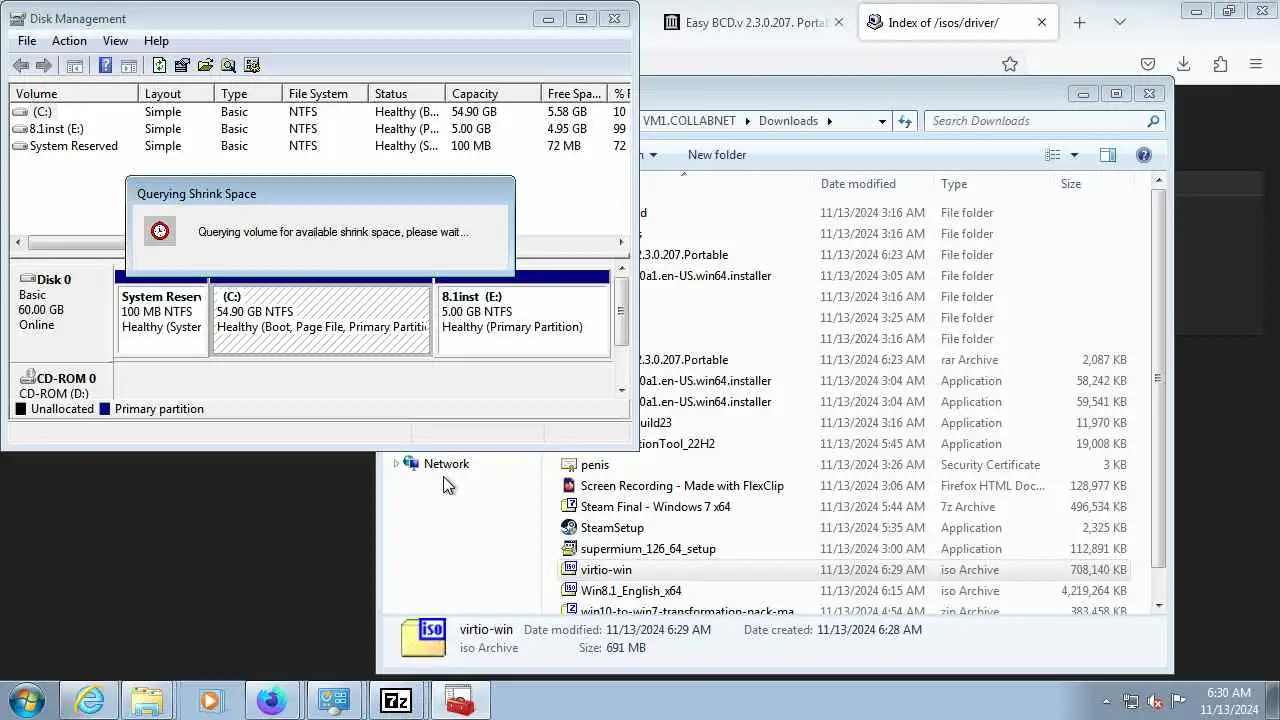
Task: Open 7-Zip from the taskbar
Action: [x=396, y=701]
